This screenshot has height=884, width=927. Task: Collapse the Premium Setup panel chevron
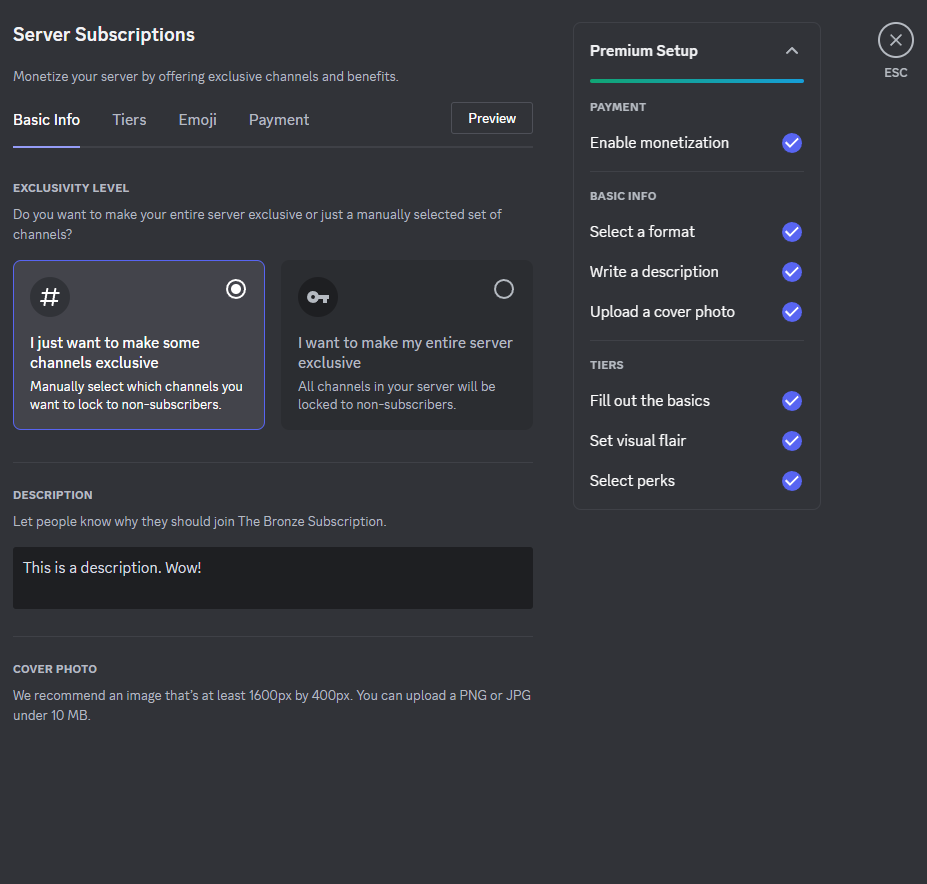[792, 51]
